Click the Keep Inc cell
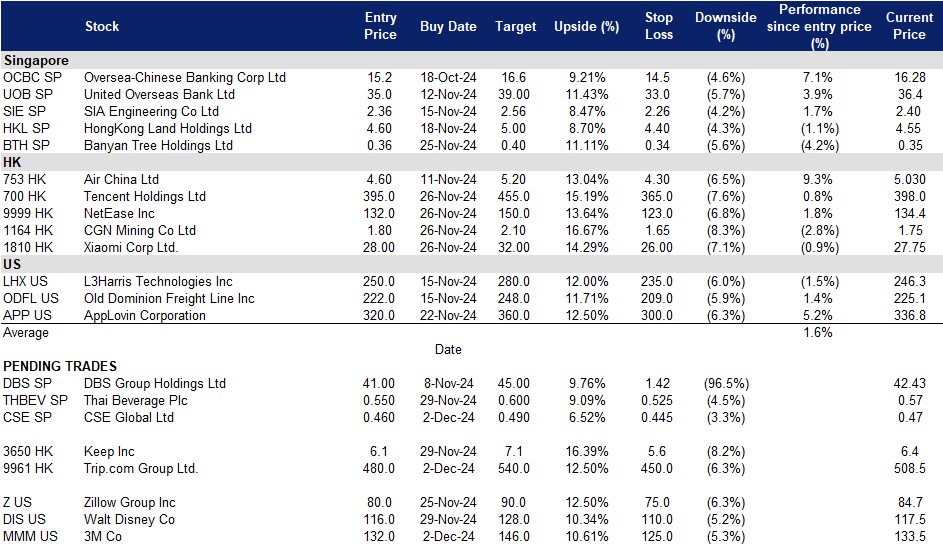The width and height of the screenshot is (943, 545). [109, 452]
